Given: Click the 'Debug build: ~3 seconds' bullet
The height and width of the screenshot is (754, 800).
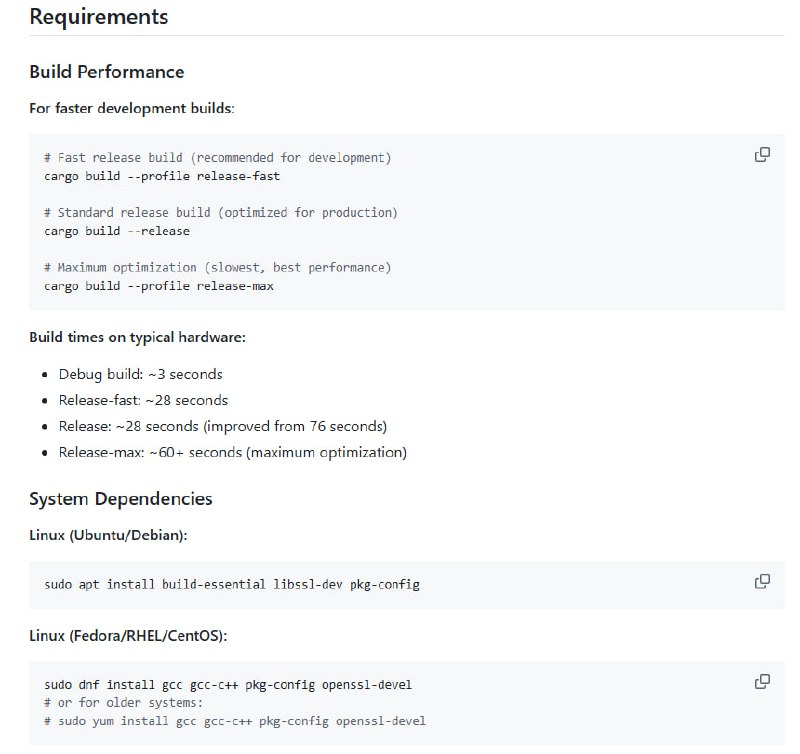Looking at the screenshot, I should 140,374.
